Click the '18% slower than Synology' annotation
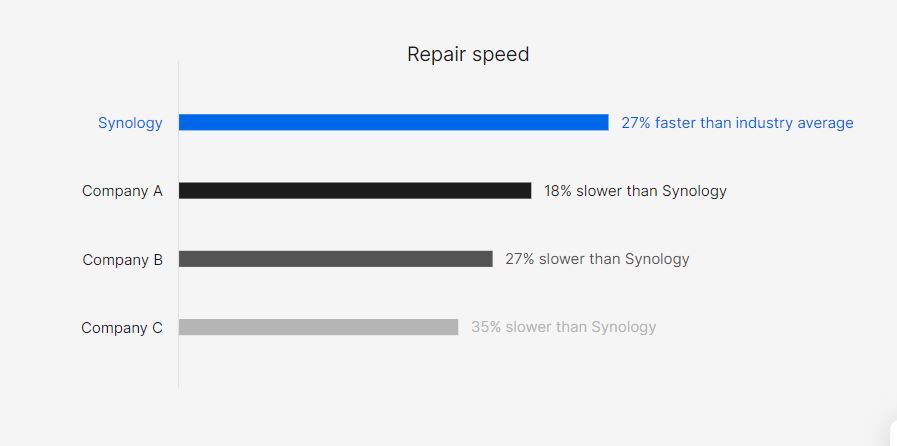 point(635,191)
